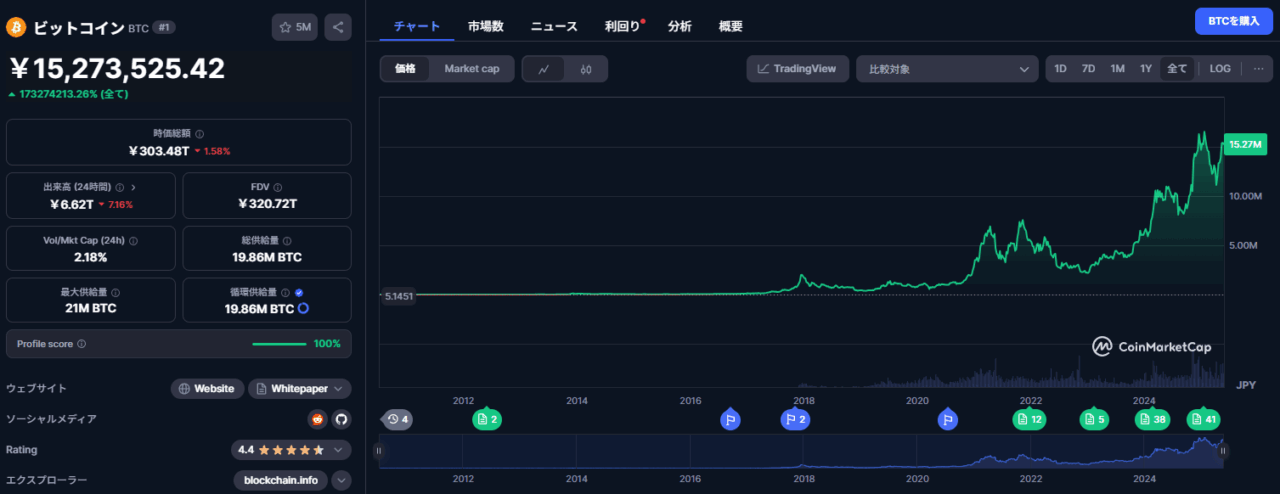The height and width of the screenshot is (494, 1280).
Task: Click the blue verified badge by 循環供給量
Action: pyautogui.click(x=299, y=293)
